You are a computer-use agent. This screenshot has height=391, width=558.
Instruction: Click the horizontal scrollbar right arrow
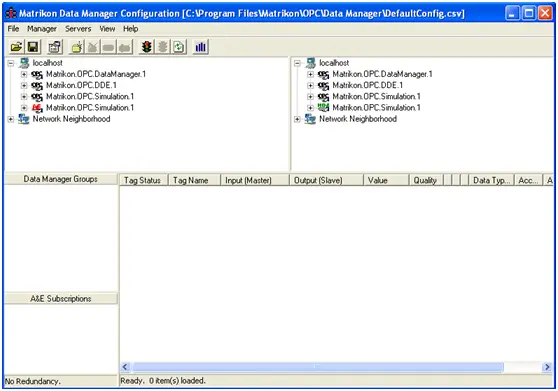547,367
